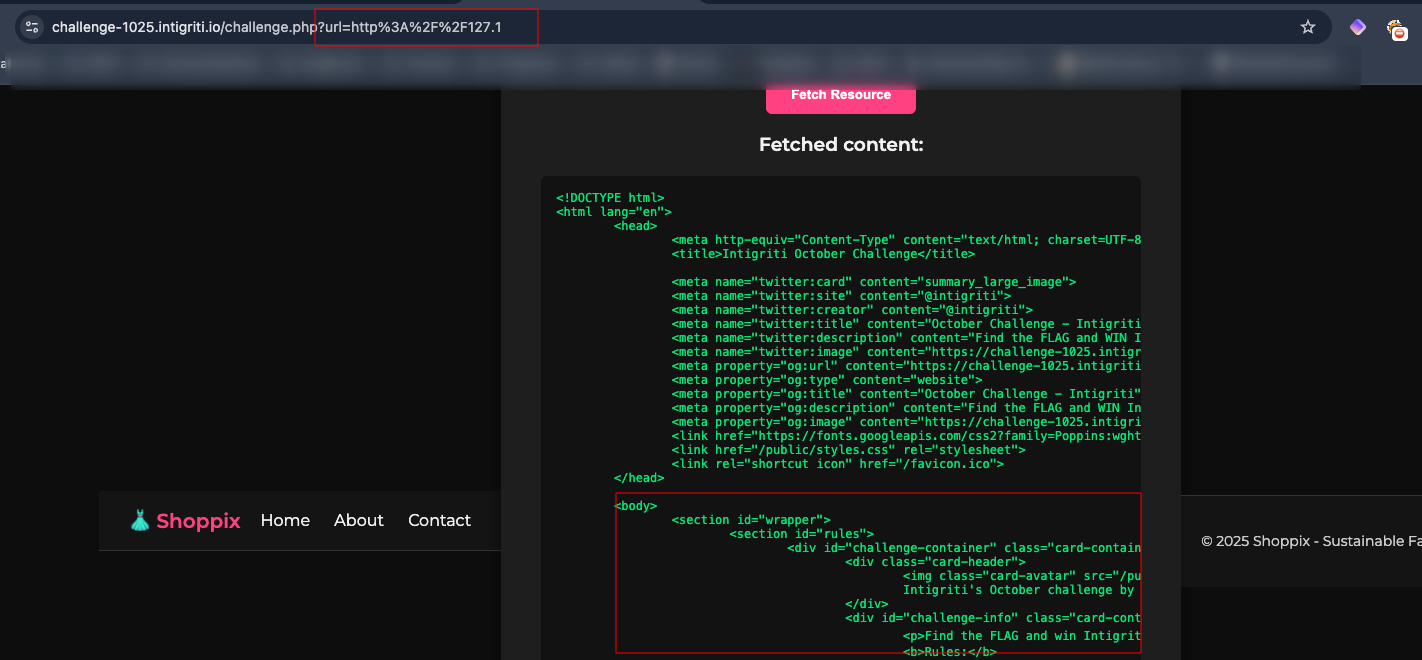Click the closing </head> tag line
Image resolution: width=1422 pixels, height=660 pixels.
tap(639, 478)
